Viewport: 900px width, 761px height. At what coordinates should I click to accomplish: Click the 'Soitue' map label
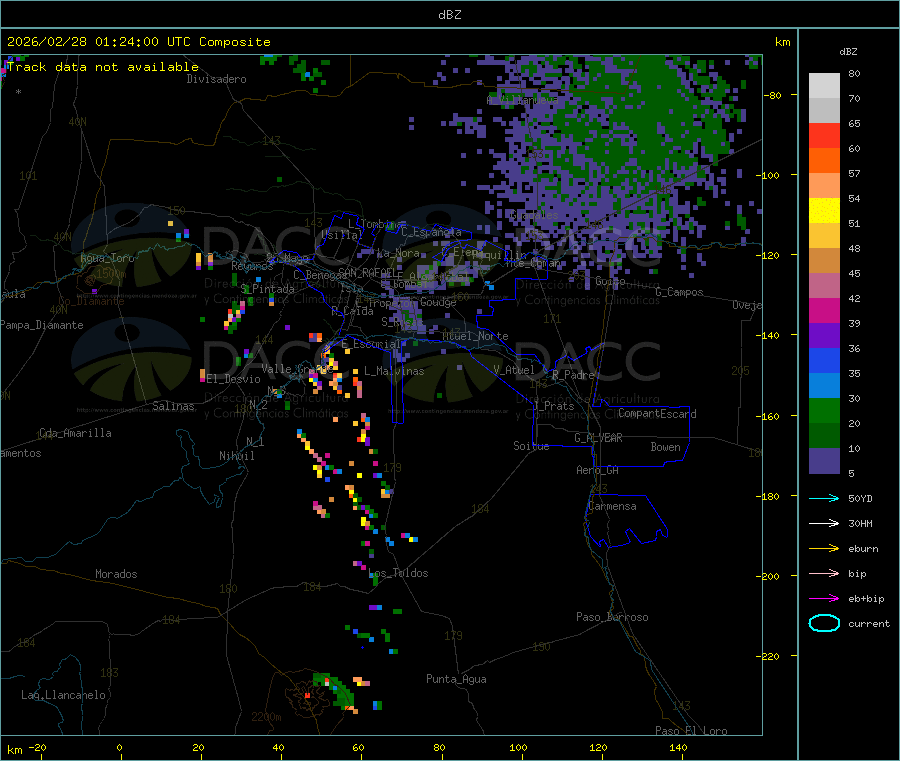(x=531, y=446)
